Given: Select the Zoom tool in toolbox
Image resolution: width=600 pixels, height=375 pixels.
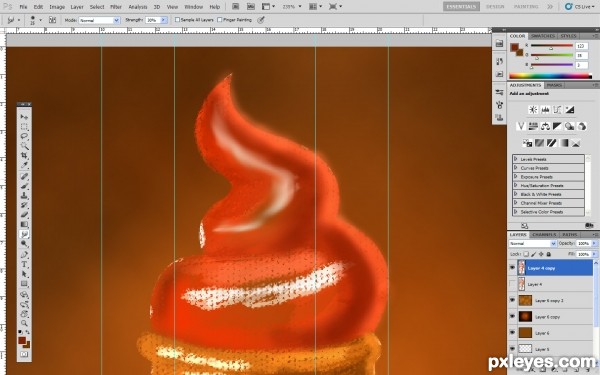Looking at the screenshot, I should (x=24, y=323).
